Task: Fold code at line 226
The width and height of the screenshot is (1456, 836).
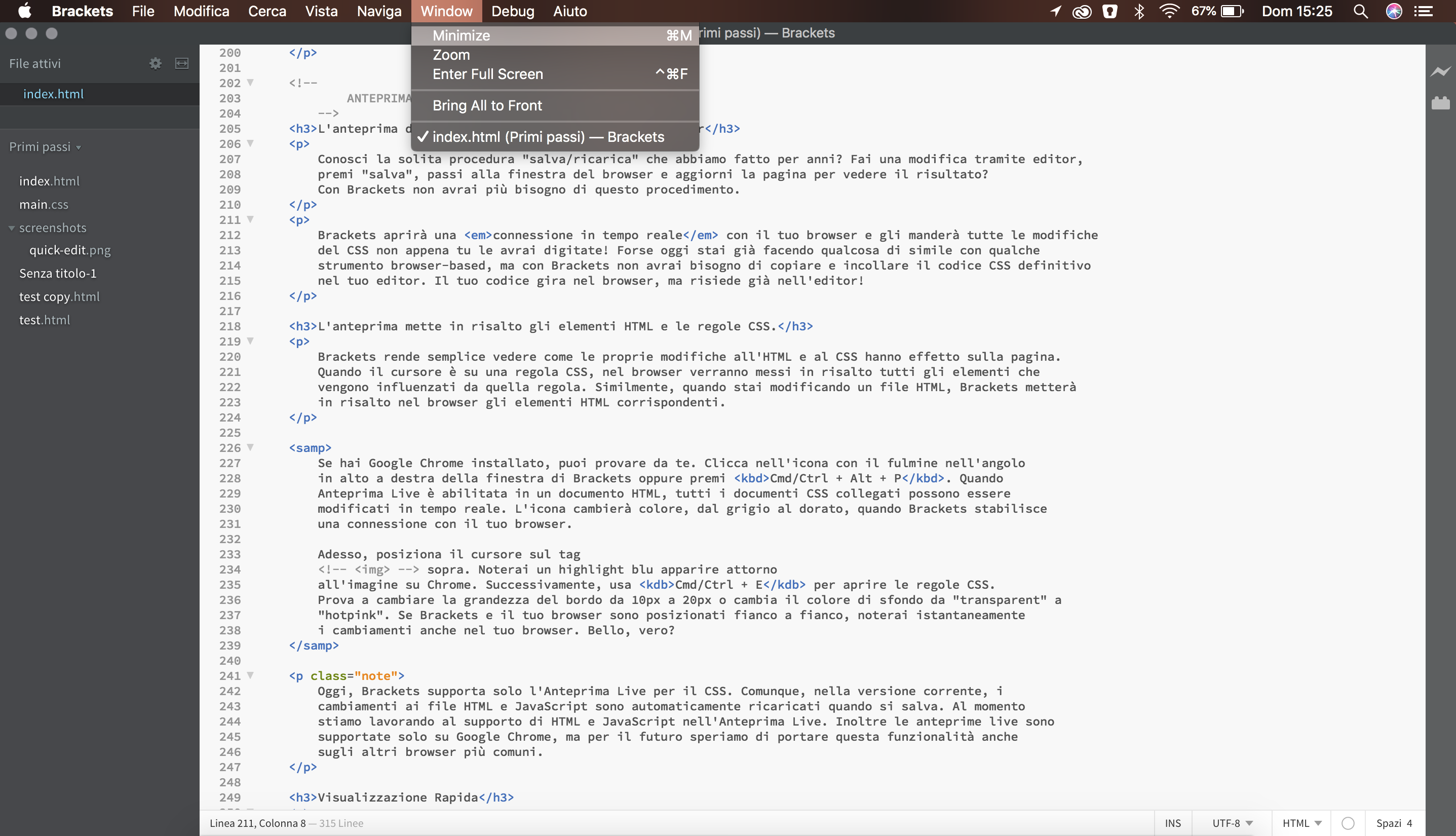Action: point(250,447)
